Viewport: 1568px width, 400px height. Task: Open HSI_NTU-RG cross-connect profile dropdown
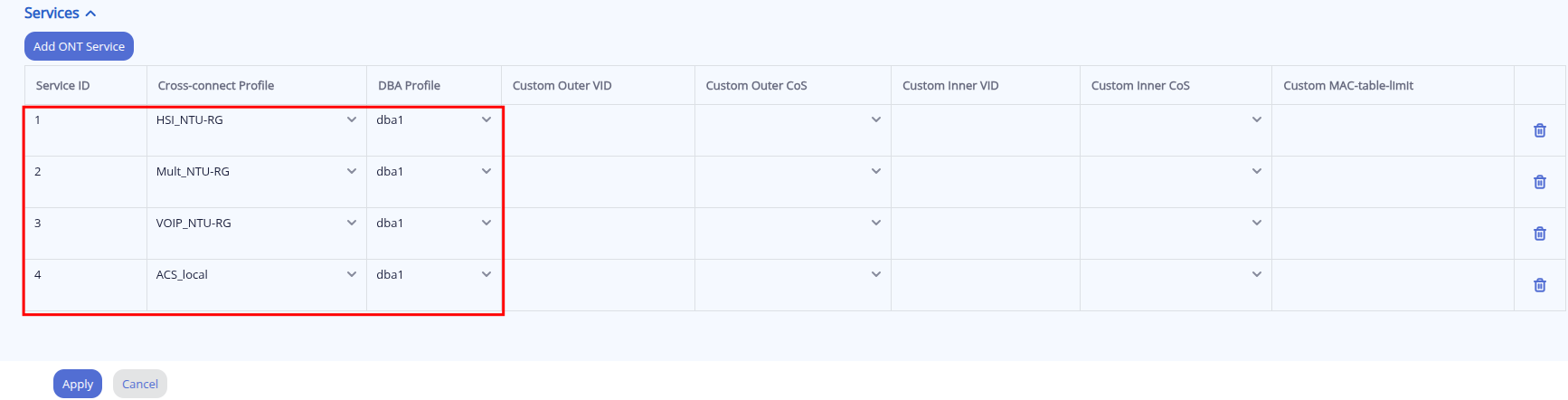coord(256,120)
